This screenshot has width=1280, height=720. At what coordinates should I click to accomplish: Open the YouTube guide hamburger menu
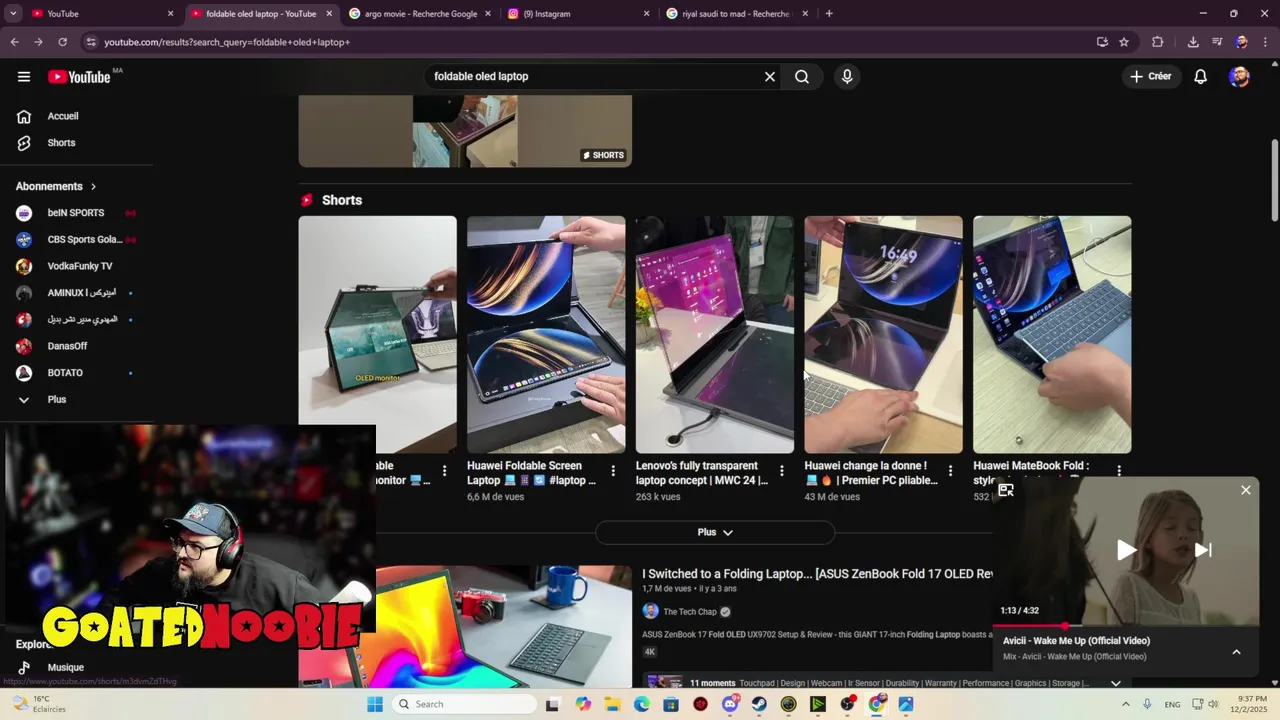[x=24, y=77]
